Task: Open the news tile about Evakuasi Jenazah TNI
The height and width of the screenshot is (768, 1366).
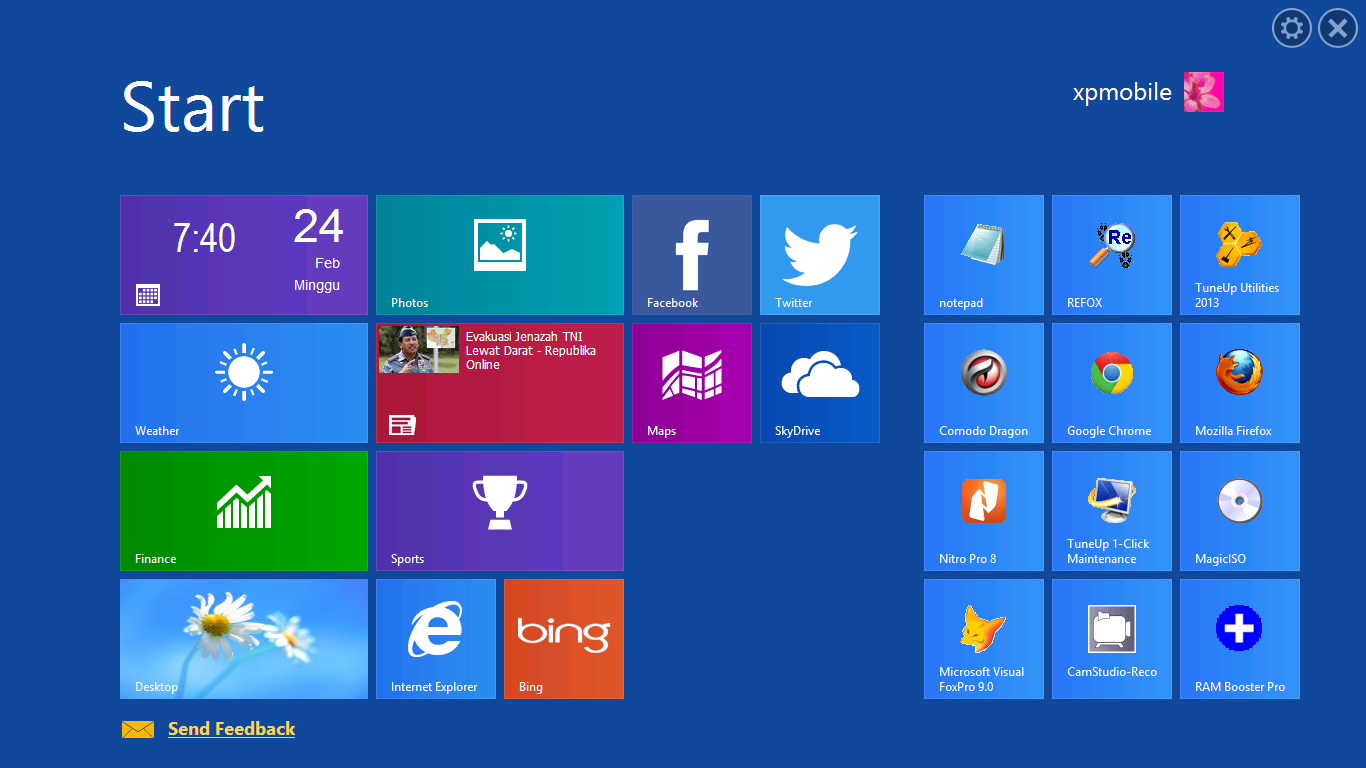Action: tap(500, 383)
